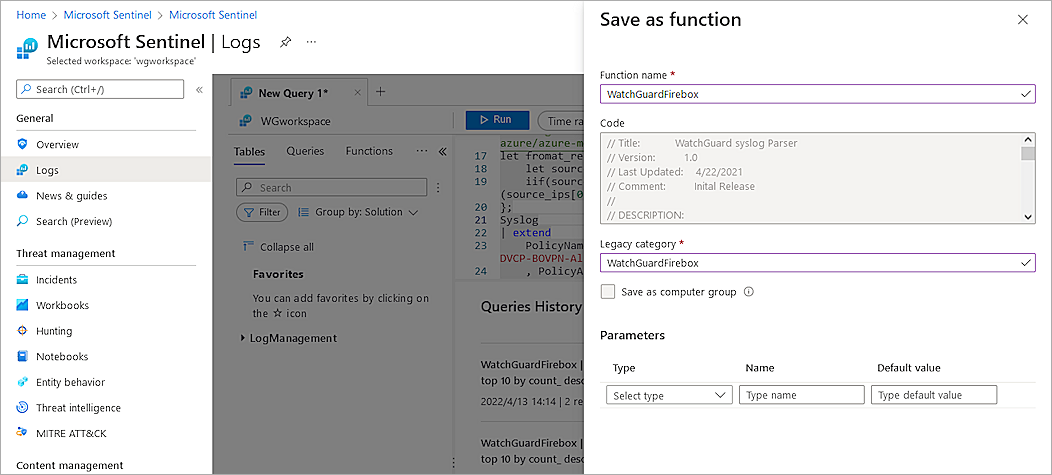Image resolution: width=1052 pixels, height=475 pixels.
Task: Click the WGworkspace scope icon
Action: 246,121
